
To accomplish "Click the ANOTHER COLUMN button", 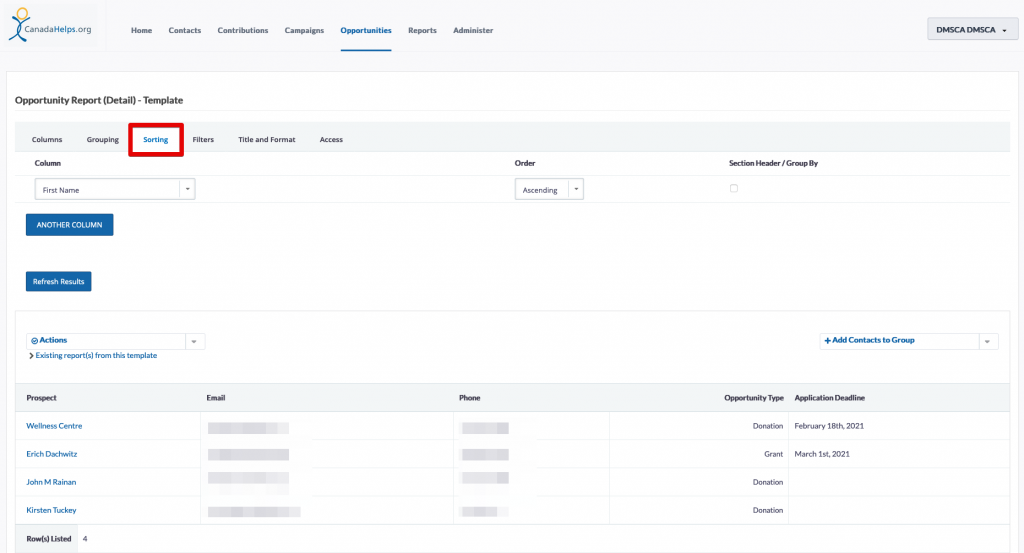I will pos(69,225).
